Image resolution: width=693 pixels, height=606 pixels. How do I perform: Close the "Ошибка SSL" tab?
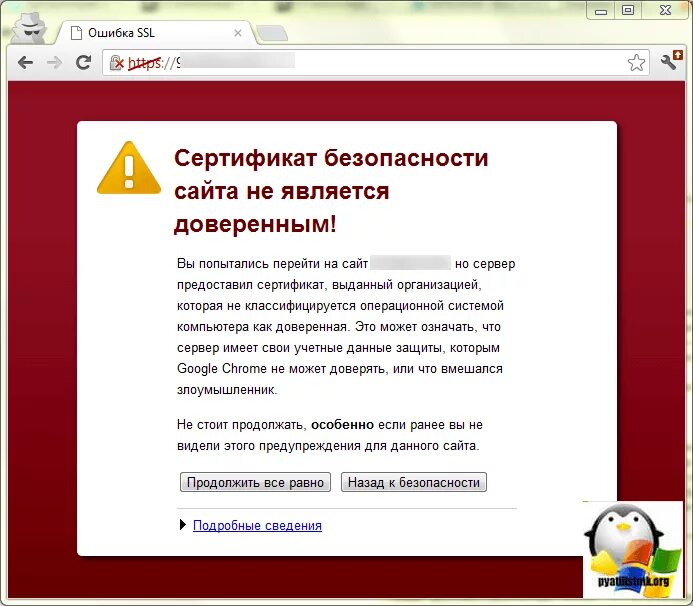238,33
